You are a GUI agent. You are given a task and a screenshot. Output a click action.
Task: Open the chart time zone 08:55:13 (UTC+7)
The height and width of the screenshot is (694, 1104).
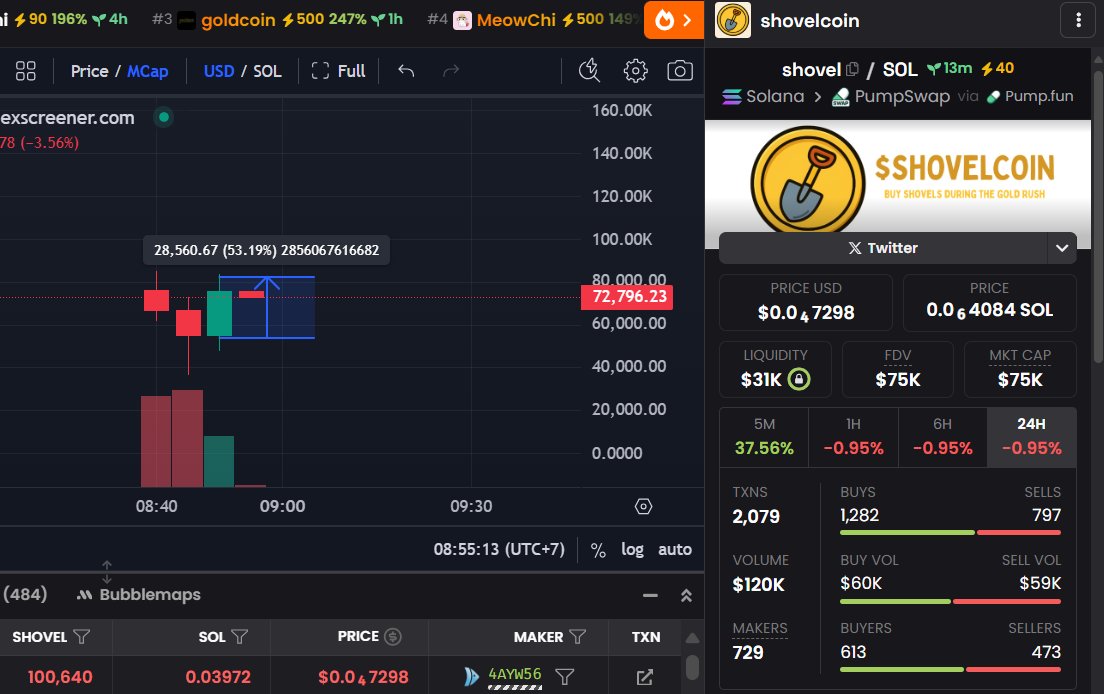pos(498,549)
